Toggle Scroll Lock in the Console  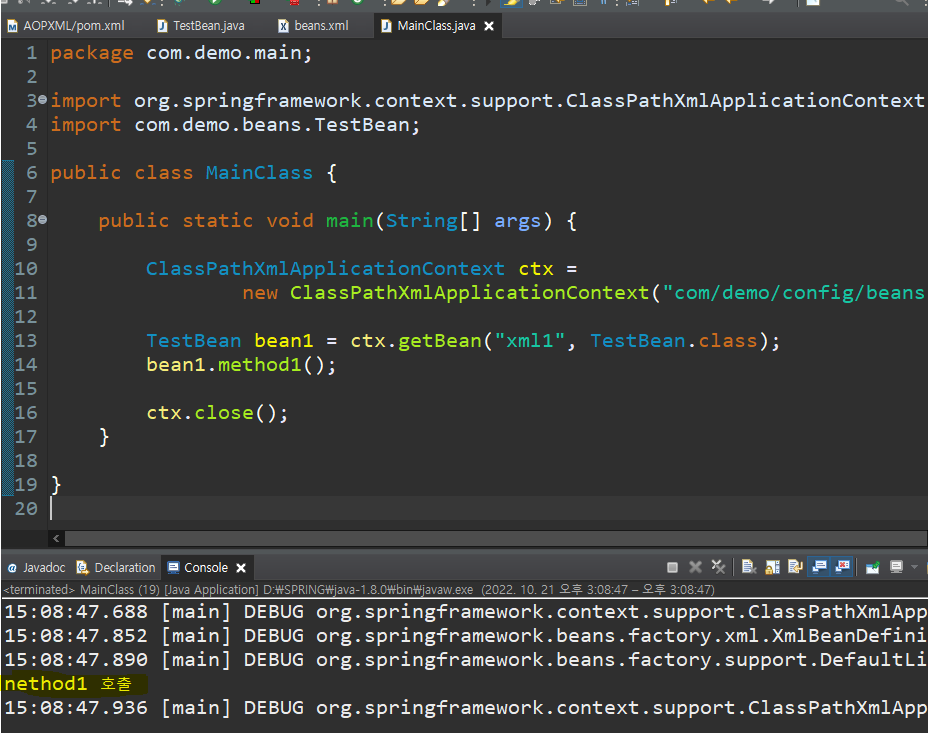pos(772,567)
